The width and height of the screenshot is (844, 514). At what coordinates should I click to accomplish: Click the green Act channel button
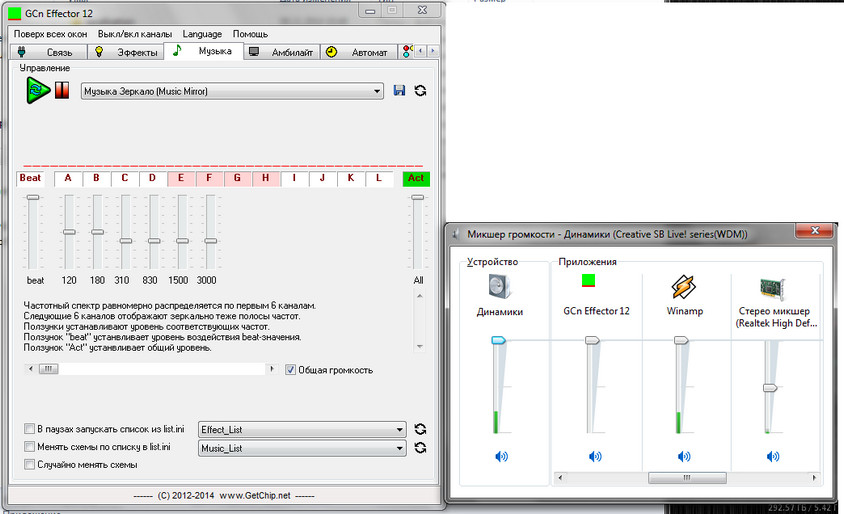click(x=416, y=179)
